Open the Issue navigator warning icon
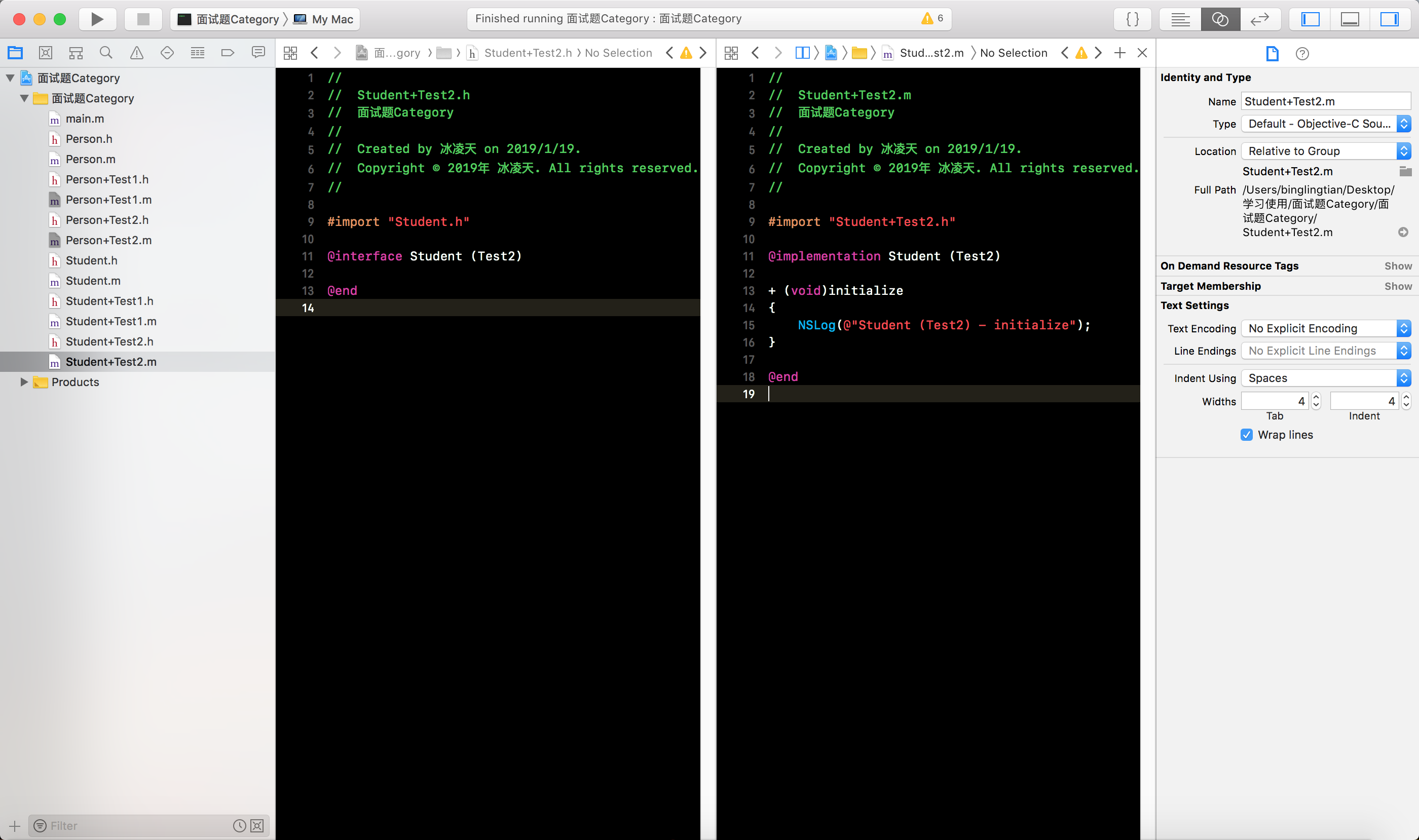The height and width of the screenshot is (840, 1419). click(x=136, y=53)
